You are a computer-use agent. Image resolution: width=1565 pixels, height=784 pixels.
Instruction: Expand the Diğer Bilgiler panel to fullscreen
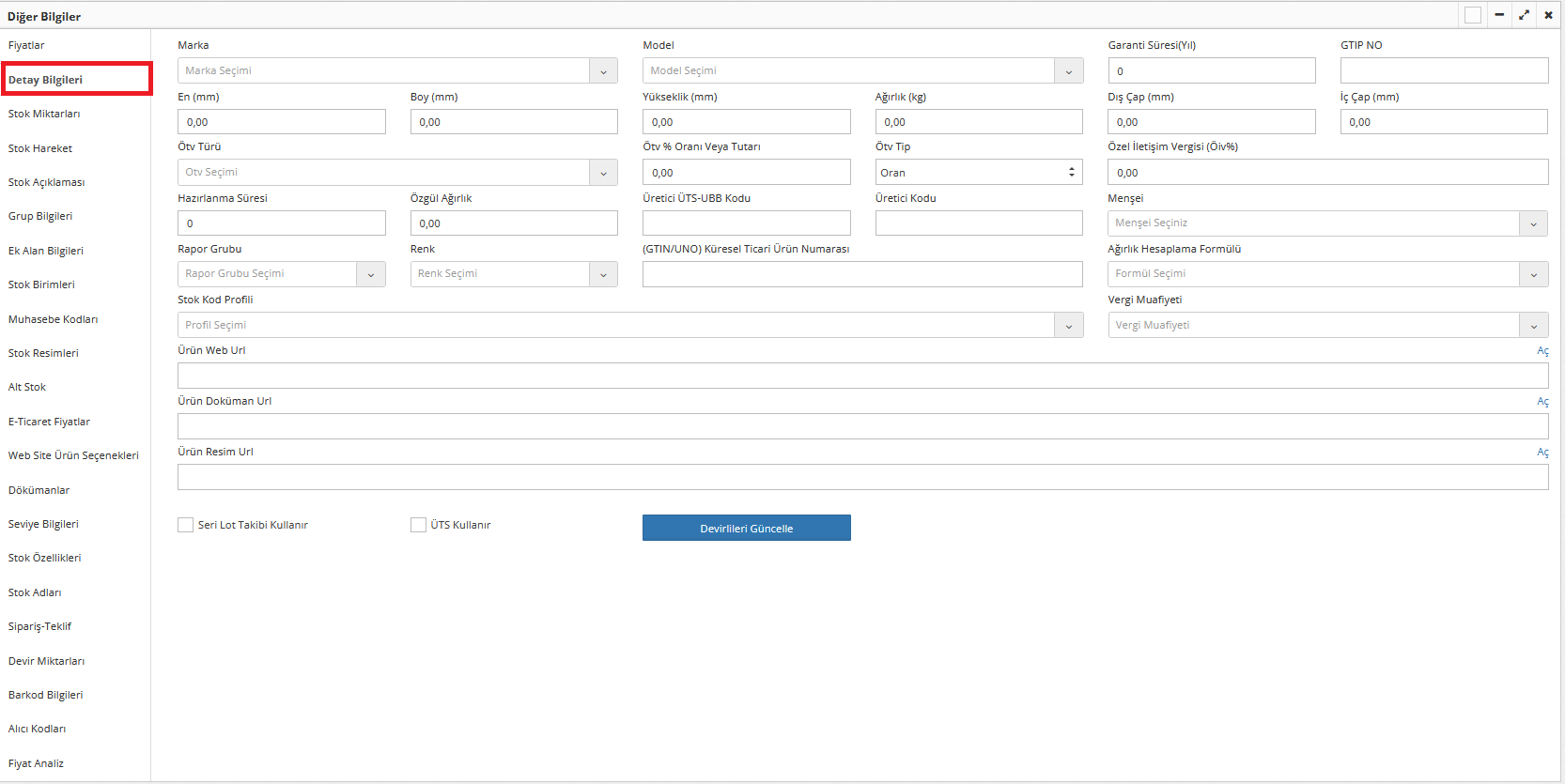(x=1524, y=15)
